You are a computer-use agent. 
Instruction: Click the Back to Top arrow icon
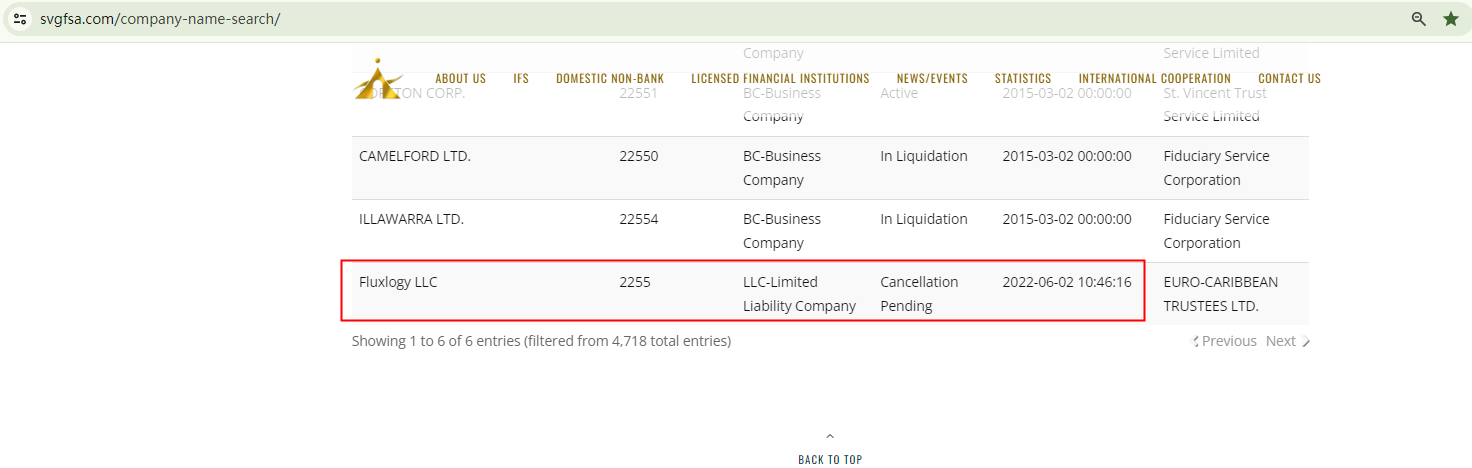[830, 436]
